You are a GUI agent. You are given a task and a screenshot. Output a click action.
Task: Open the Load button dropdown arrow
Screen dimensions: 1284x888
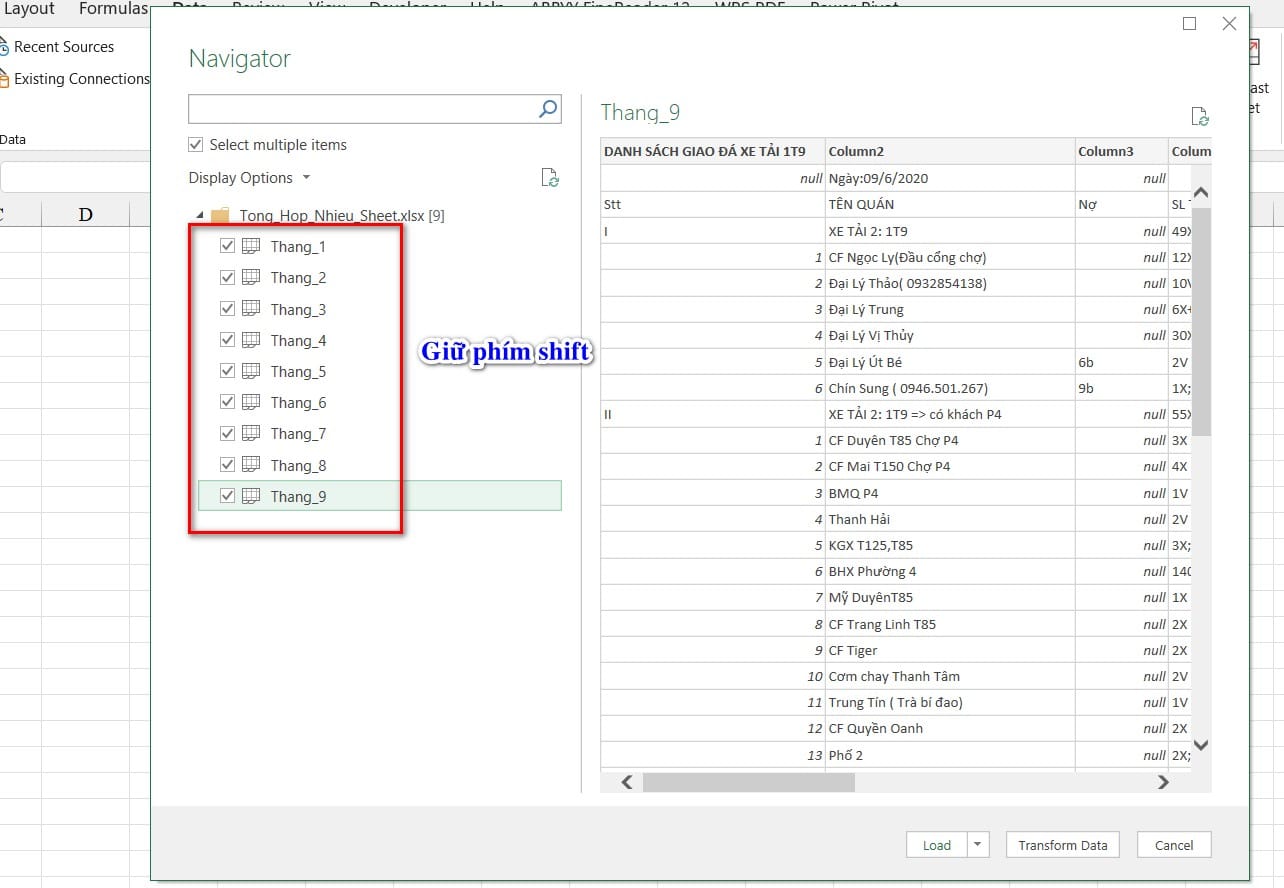tap(977, 845)
